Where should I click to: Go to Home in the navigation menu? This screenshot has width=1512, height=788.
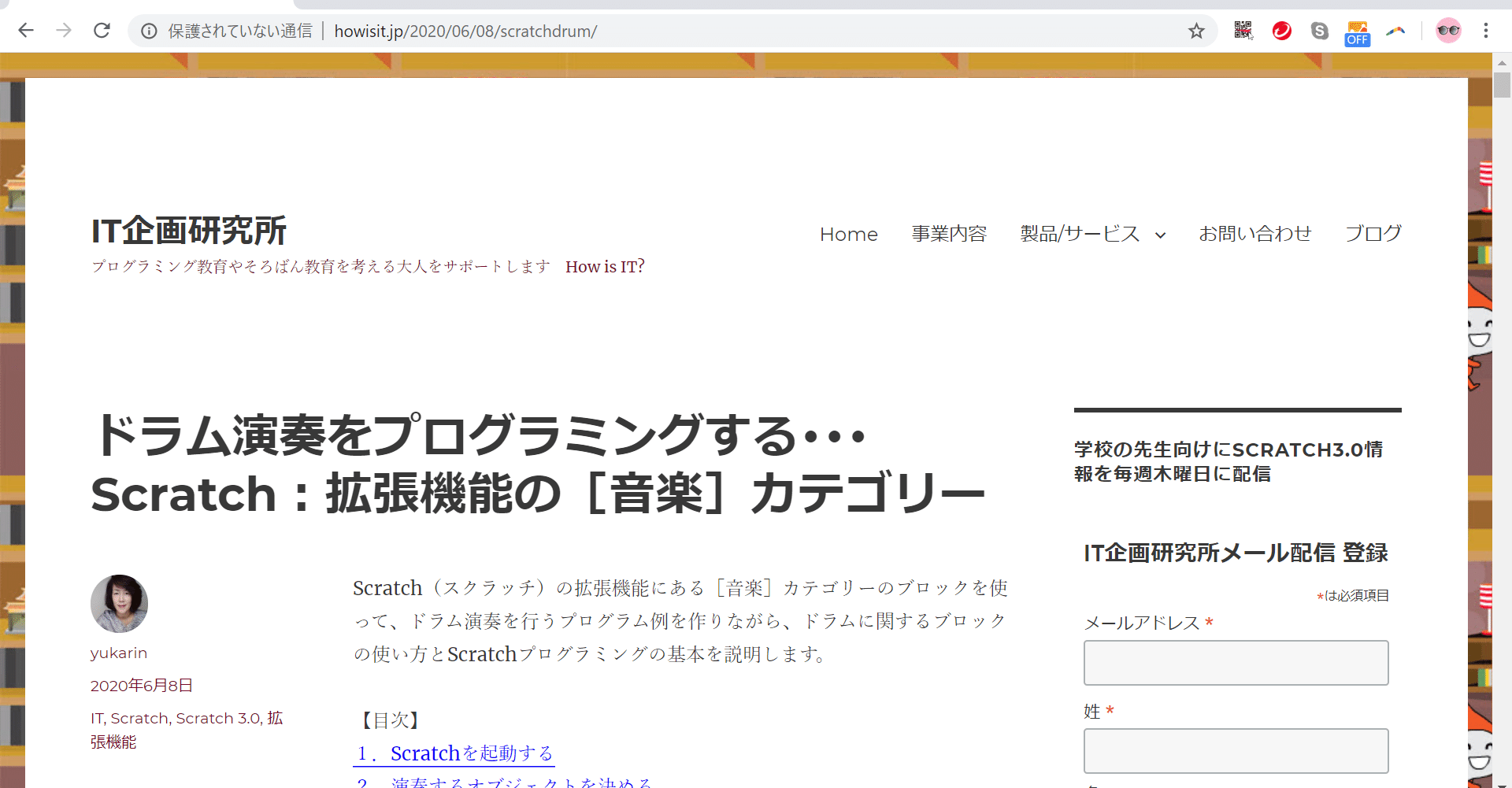click(x=848, y=235)
